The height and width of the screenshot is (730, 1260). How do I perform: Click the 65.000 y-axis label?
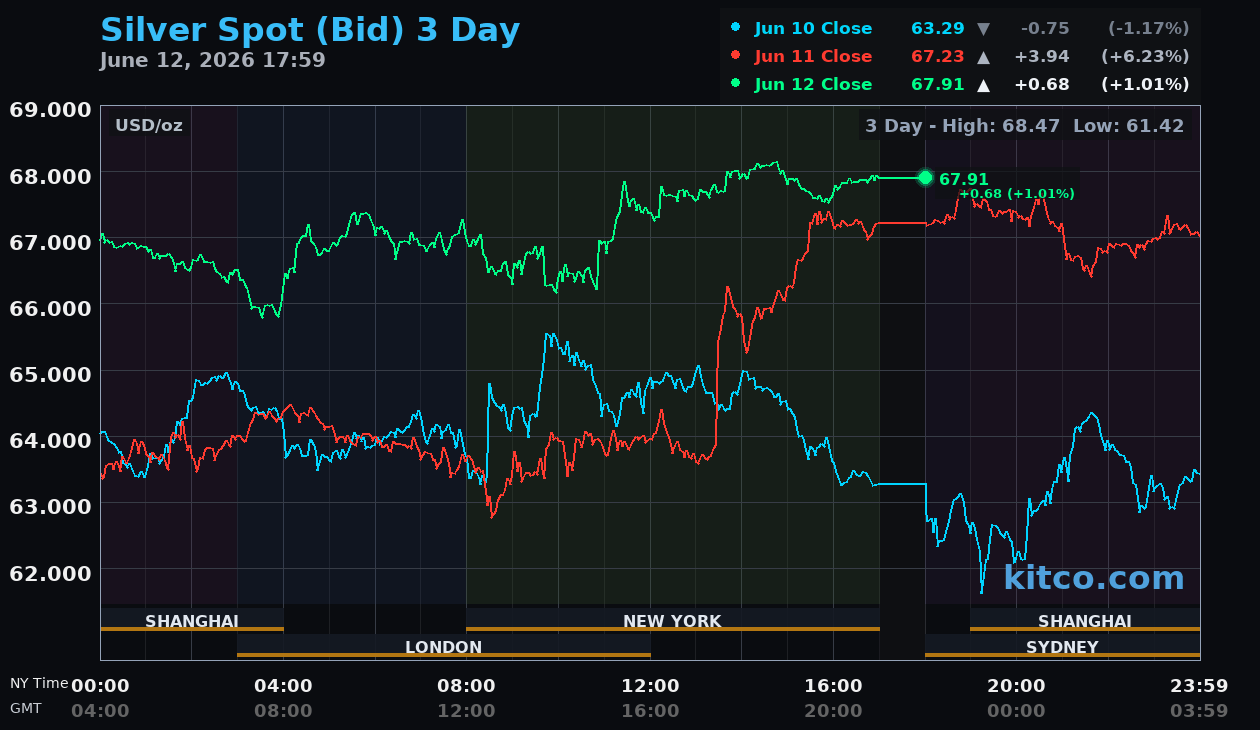click(x=50, y=374)
